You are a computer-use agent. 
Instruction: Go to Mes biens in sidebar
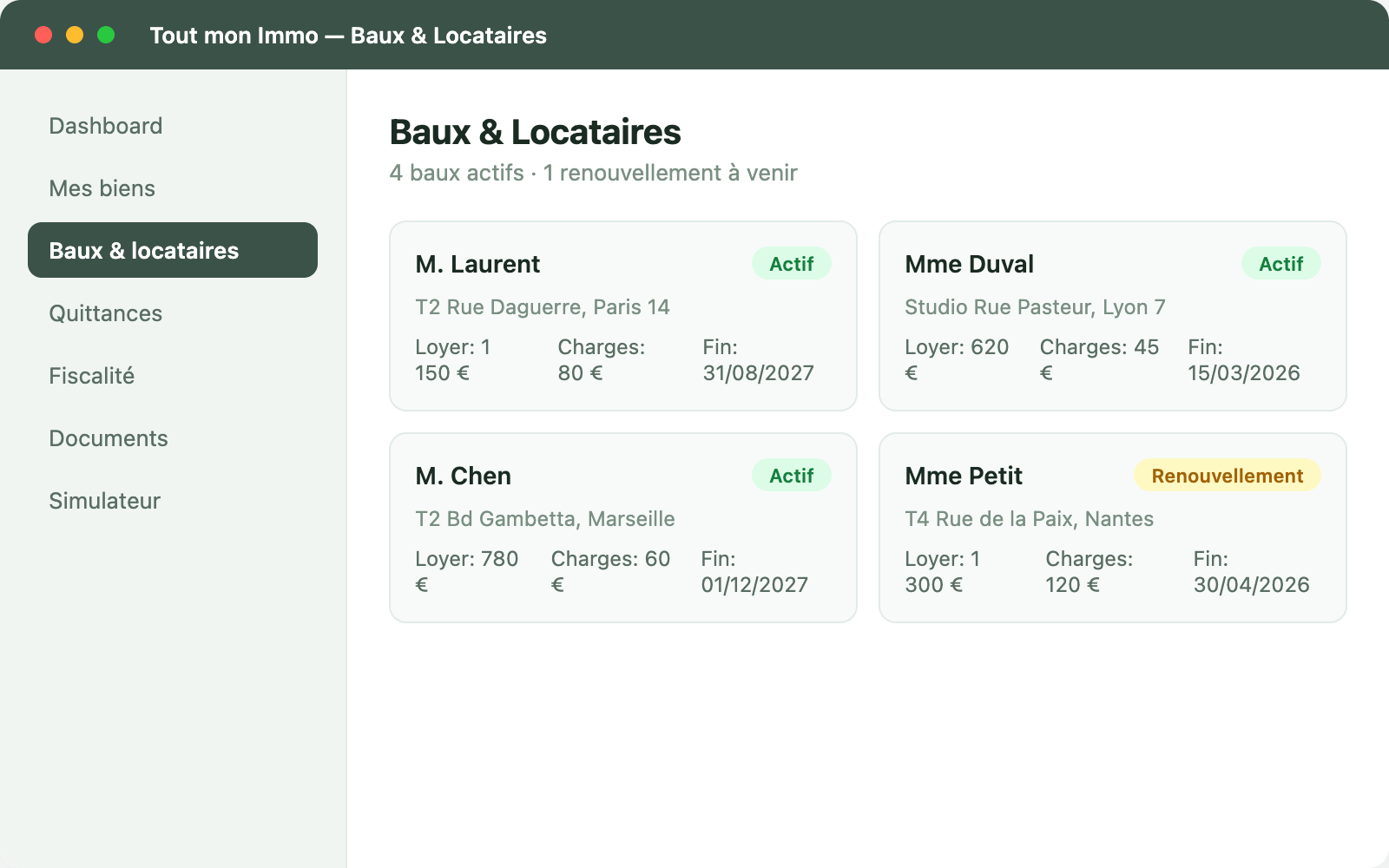[173, 187]
